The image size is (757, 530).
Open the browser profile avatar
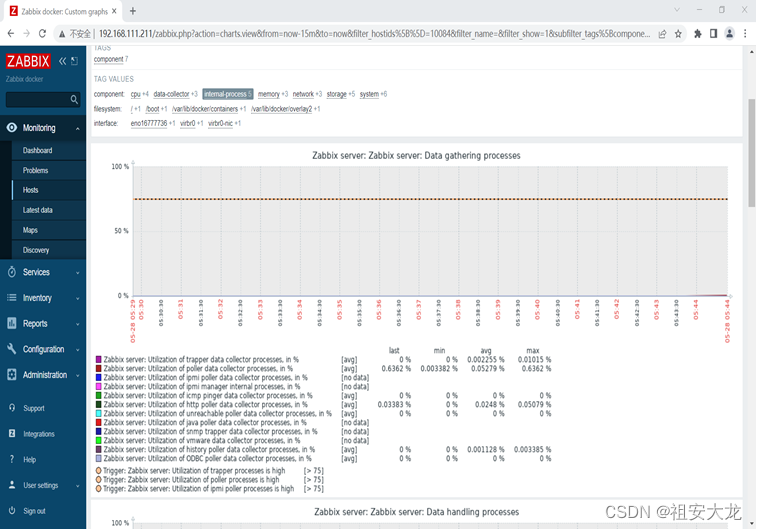coord(729,33)
